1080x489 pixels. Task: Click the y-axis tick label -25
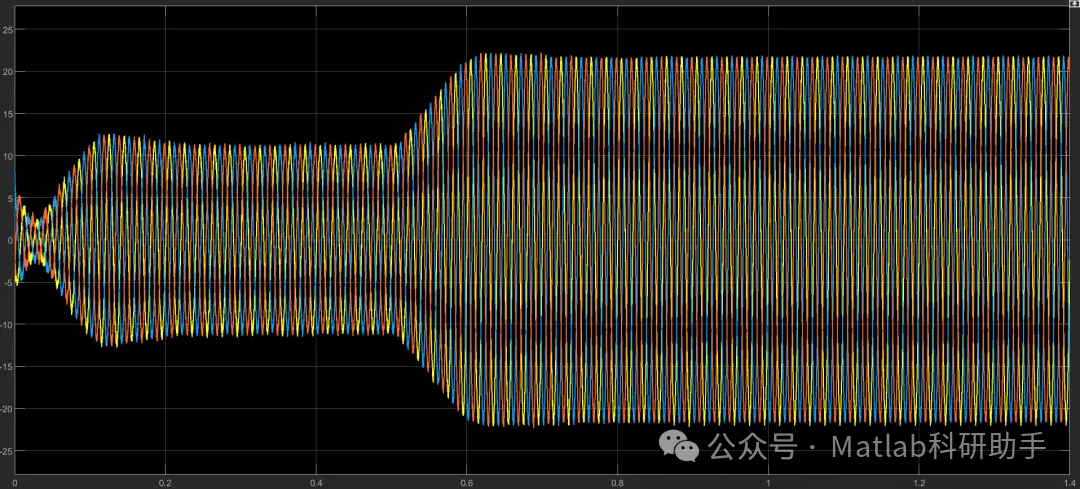pyautogui.click(x=8, y=450)
